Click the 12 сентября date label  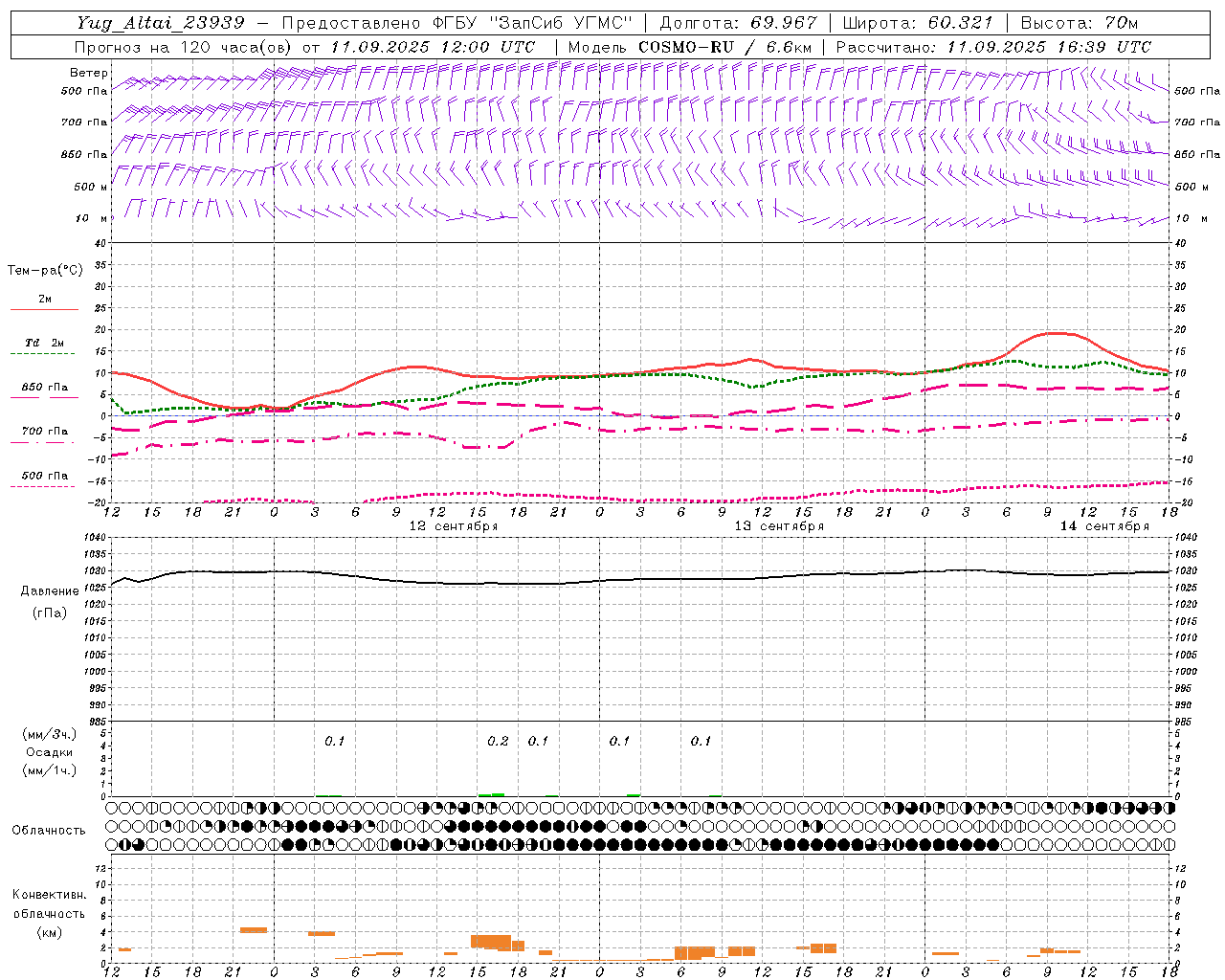pos(454,526)
